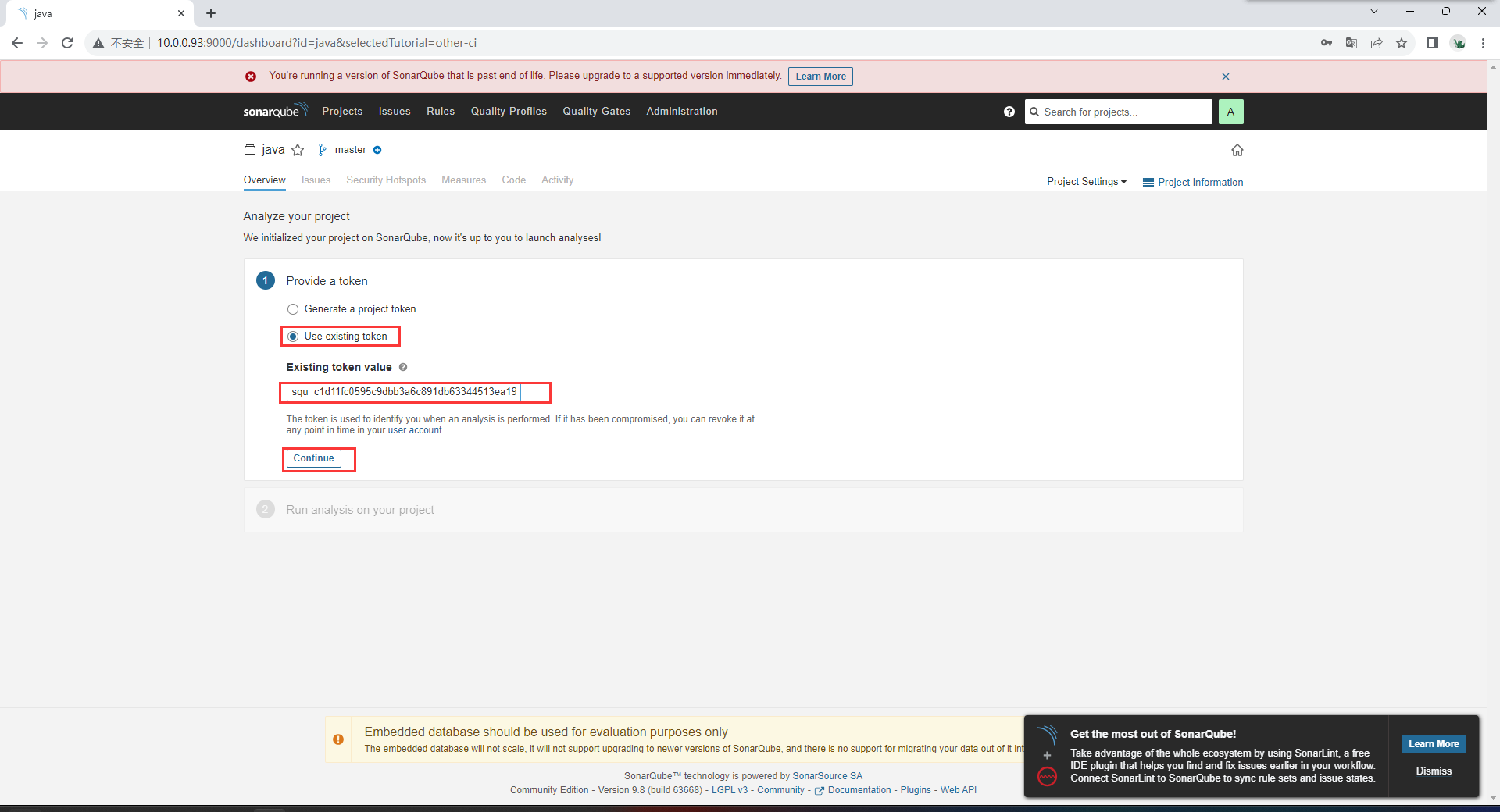Expand the Project Settings dropdown
Screen dimensions: 1500x812
click(1087, 182)
